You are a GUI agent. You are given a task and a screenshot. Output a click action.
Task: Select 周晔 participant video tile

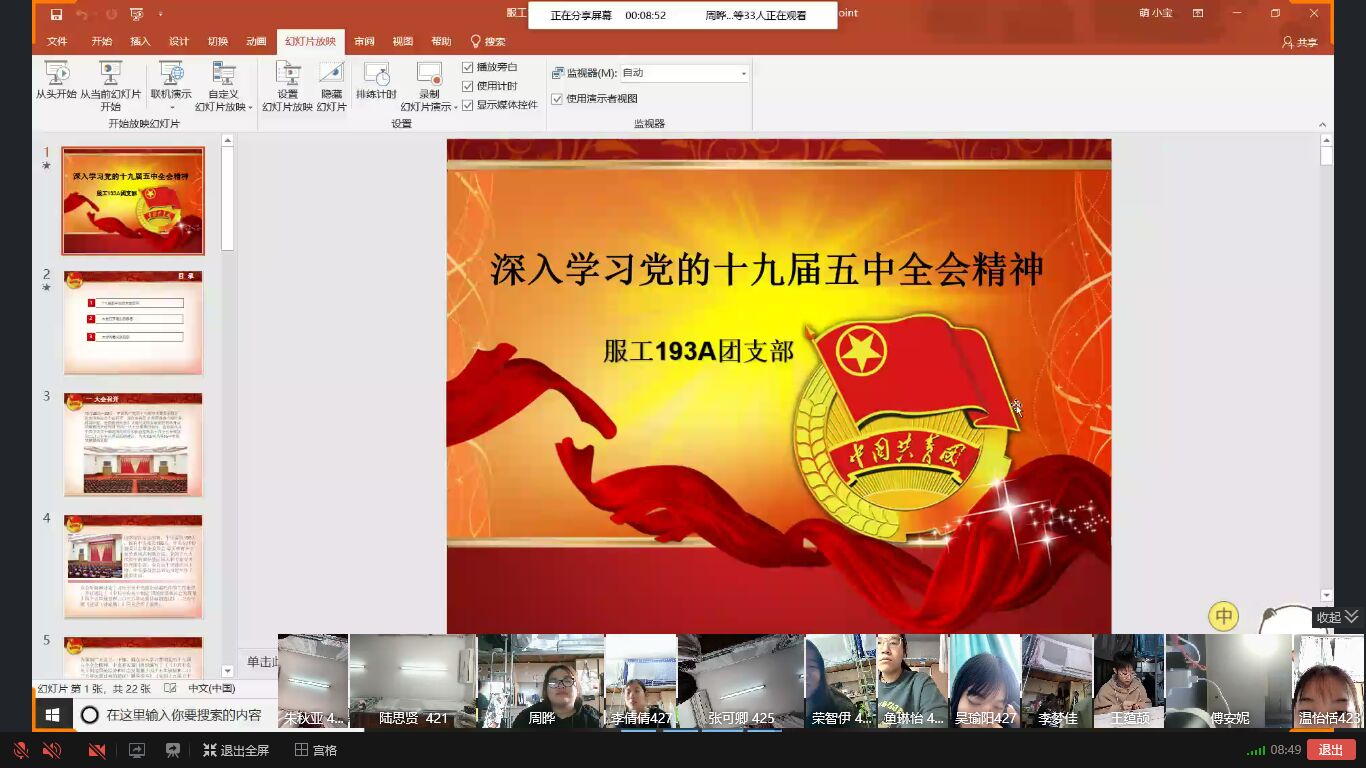[x=541, y=681]
